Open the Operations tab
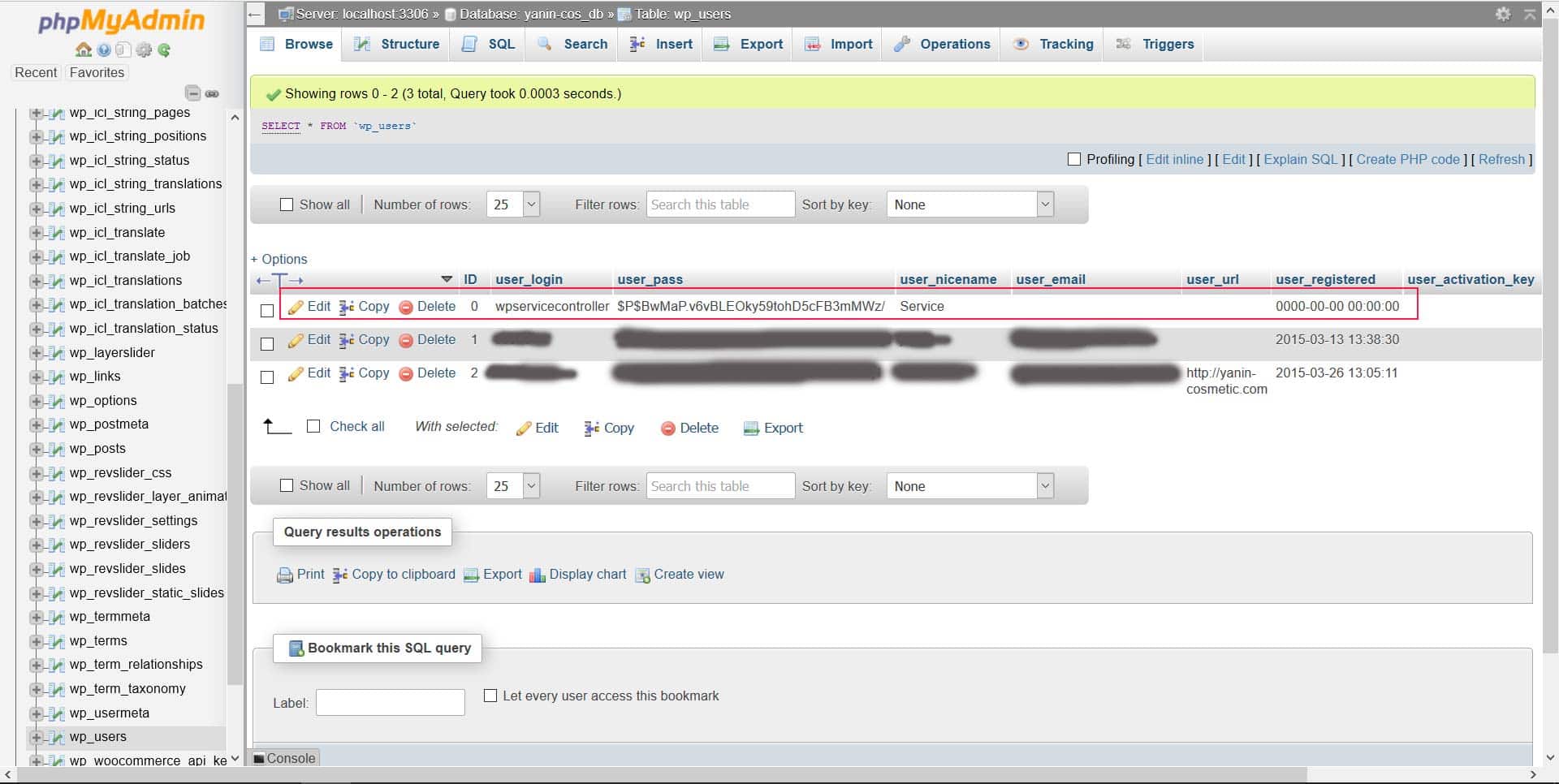This screenshot has height=784, width=1559. pyautogui.click(x=943, y=44)
